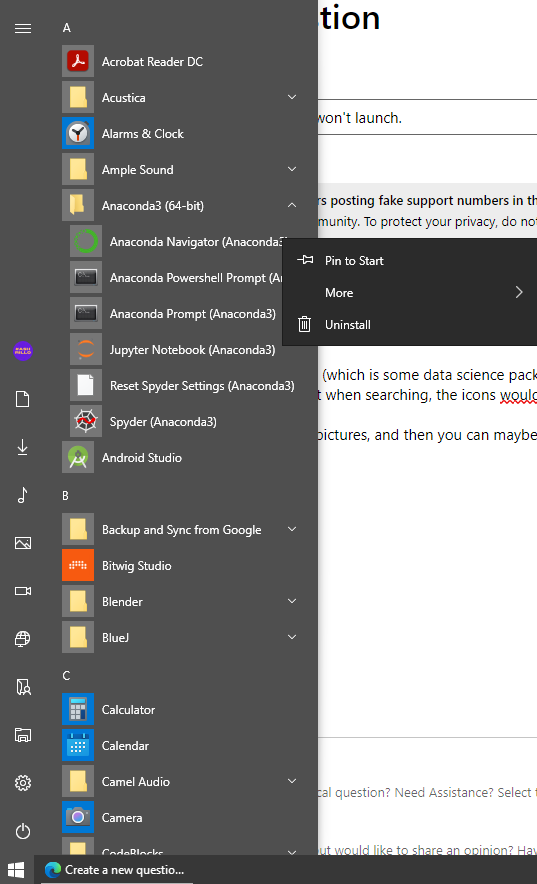537x884 pixels.
Task: Click the Bitwig Studio orange icon
Action: tap(78, 565)
